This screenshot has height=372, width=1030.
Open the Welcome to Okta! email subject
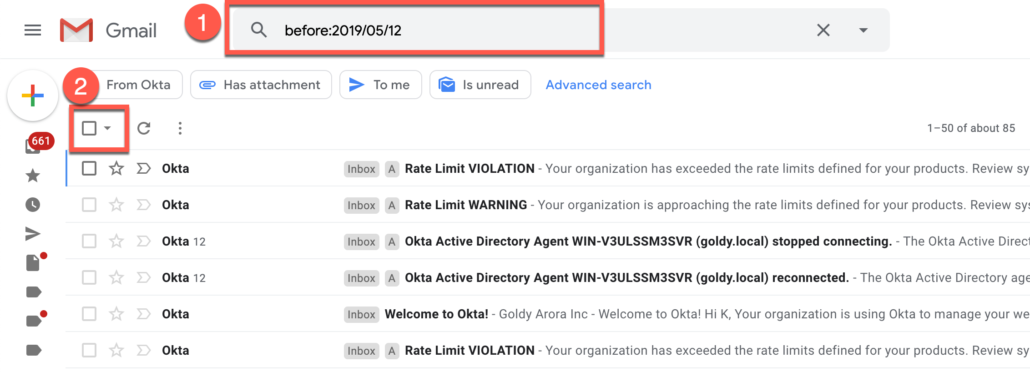[x=436, y=314]
